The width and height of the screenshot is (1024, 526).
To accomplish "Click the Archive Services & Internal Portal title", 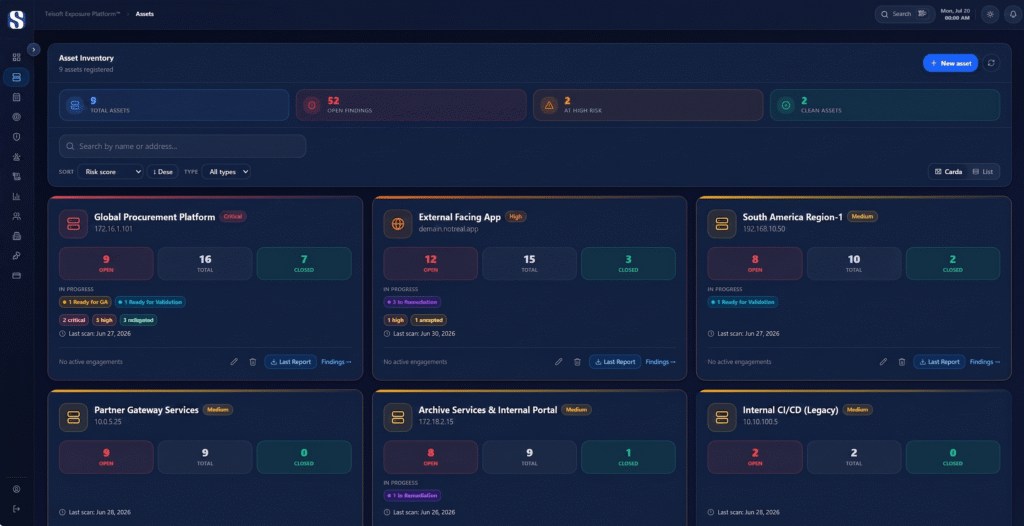I will coord(488,410).
